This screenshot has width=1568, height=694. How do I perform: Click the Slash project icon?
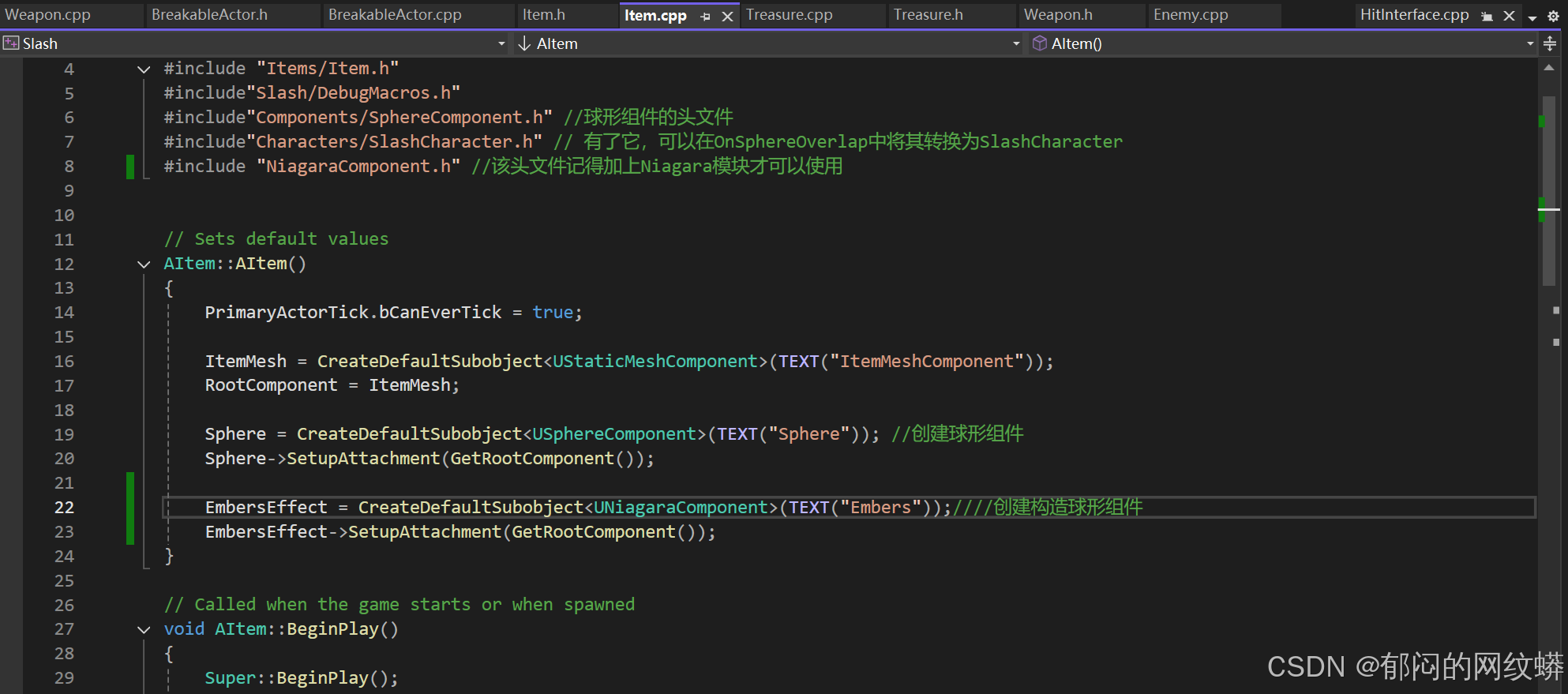(x=11, y=43)
